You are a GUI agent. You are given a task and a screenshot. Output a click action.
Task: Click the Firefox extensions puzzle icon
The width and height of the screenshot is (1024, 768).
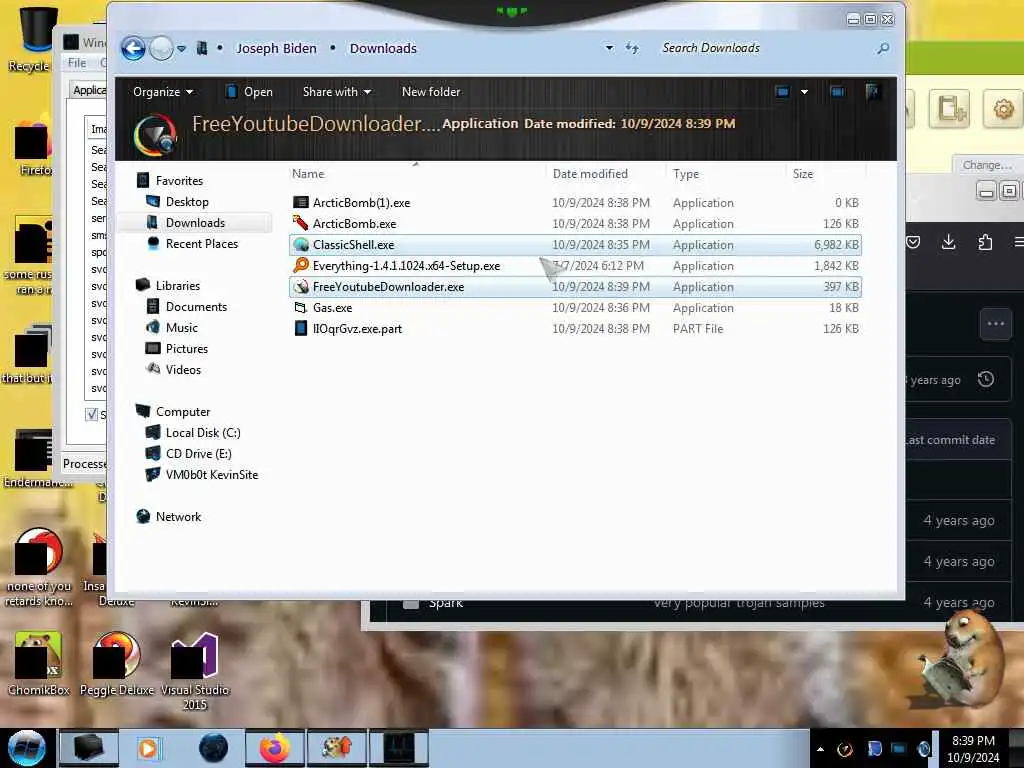coord(985,242)
